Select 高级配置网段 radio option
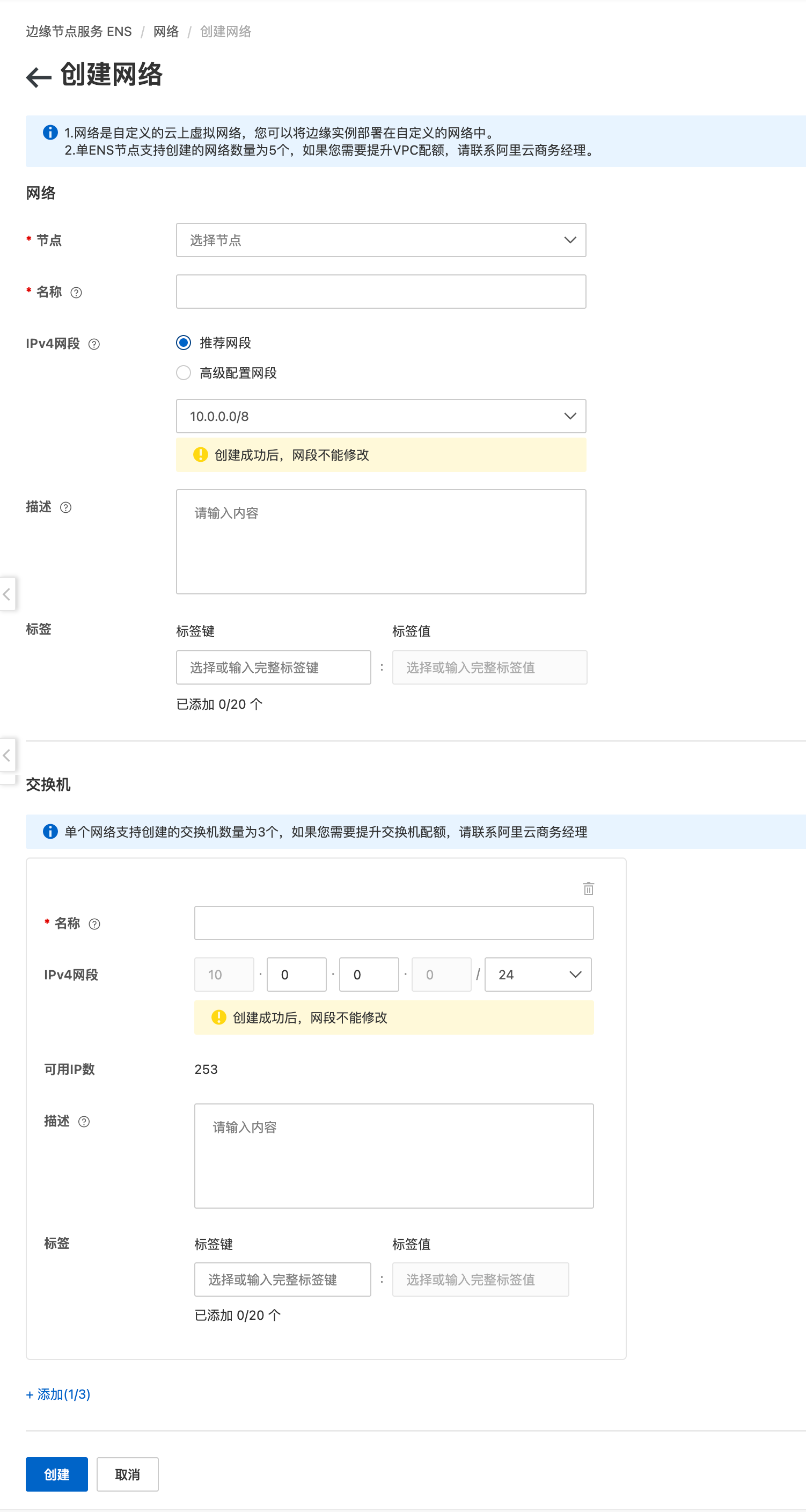Screen dimensions: 806x1512 coord(184,373)
